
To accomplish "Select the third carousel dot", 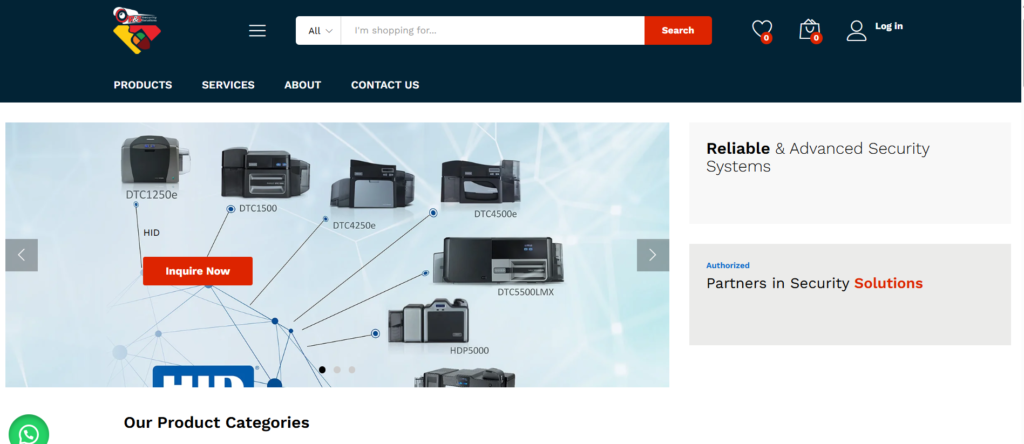I will 352,370.
